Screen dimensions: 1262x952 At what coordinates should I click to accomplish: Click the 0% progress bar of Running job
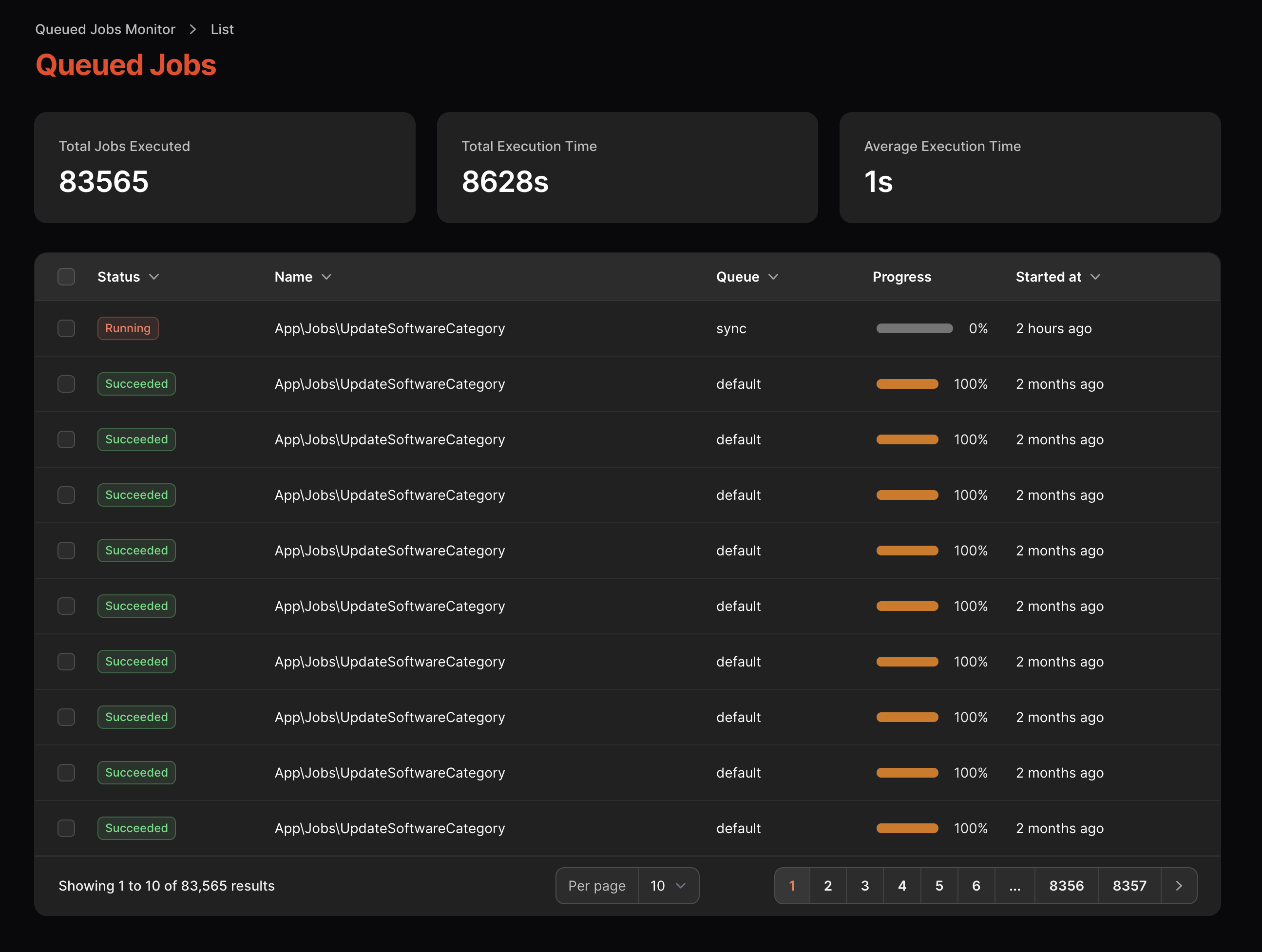(x=915, y=328)
